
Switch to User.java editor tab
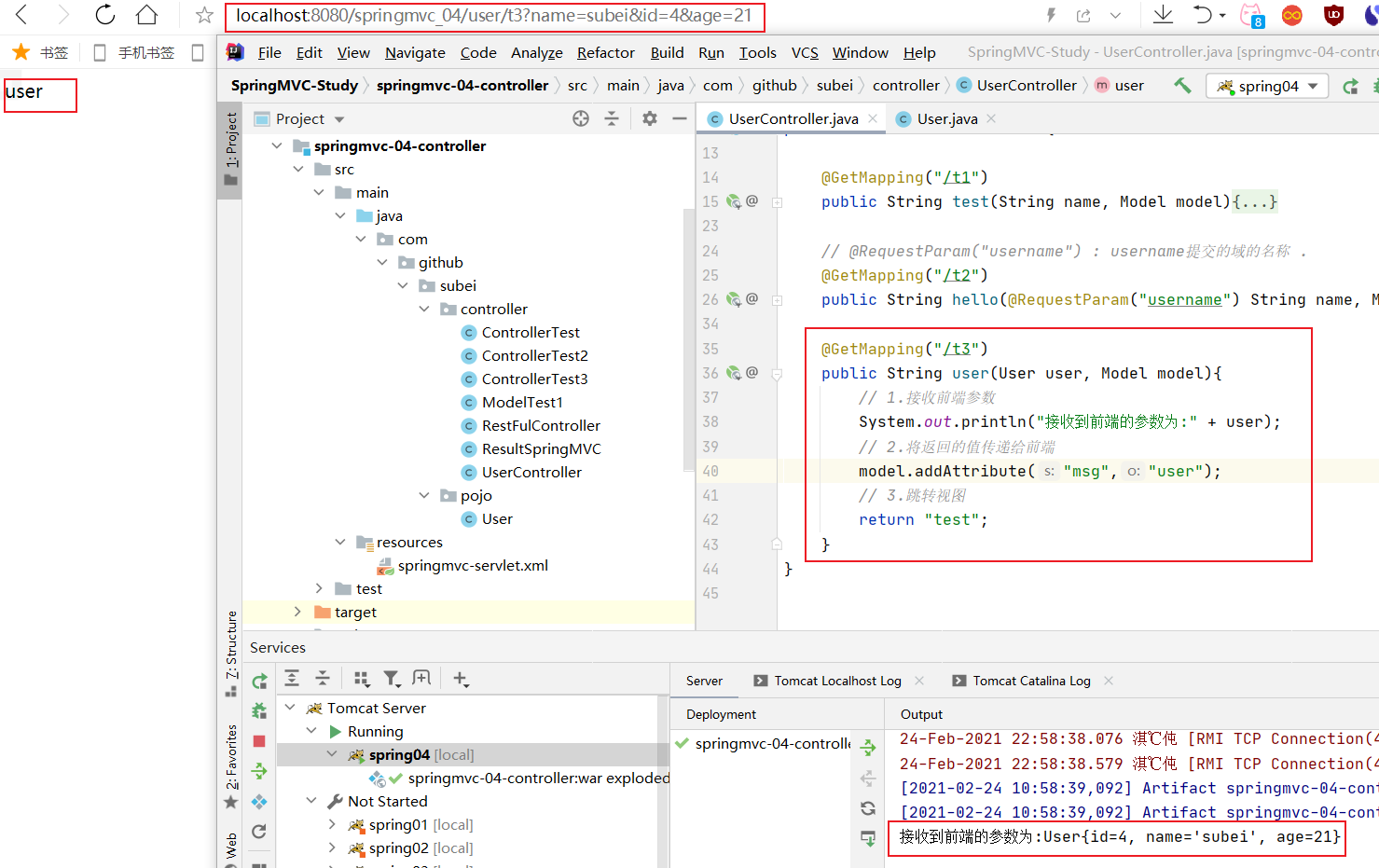(x=946, y=118)
